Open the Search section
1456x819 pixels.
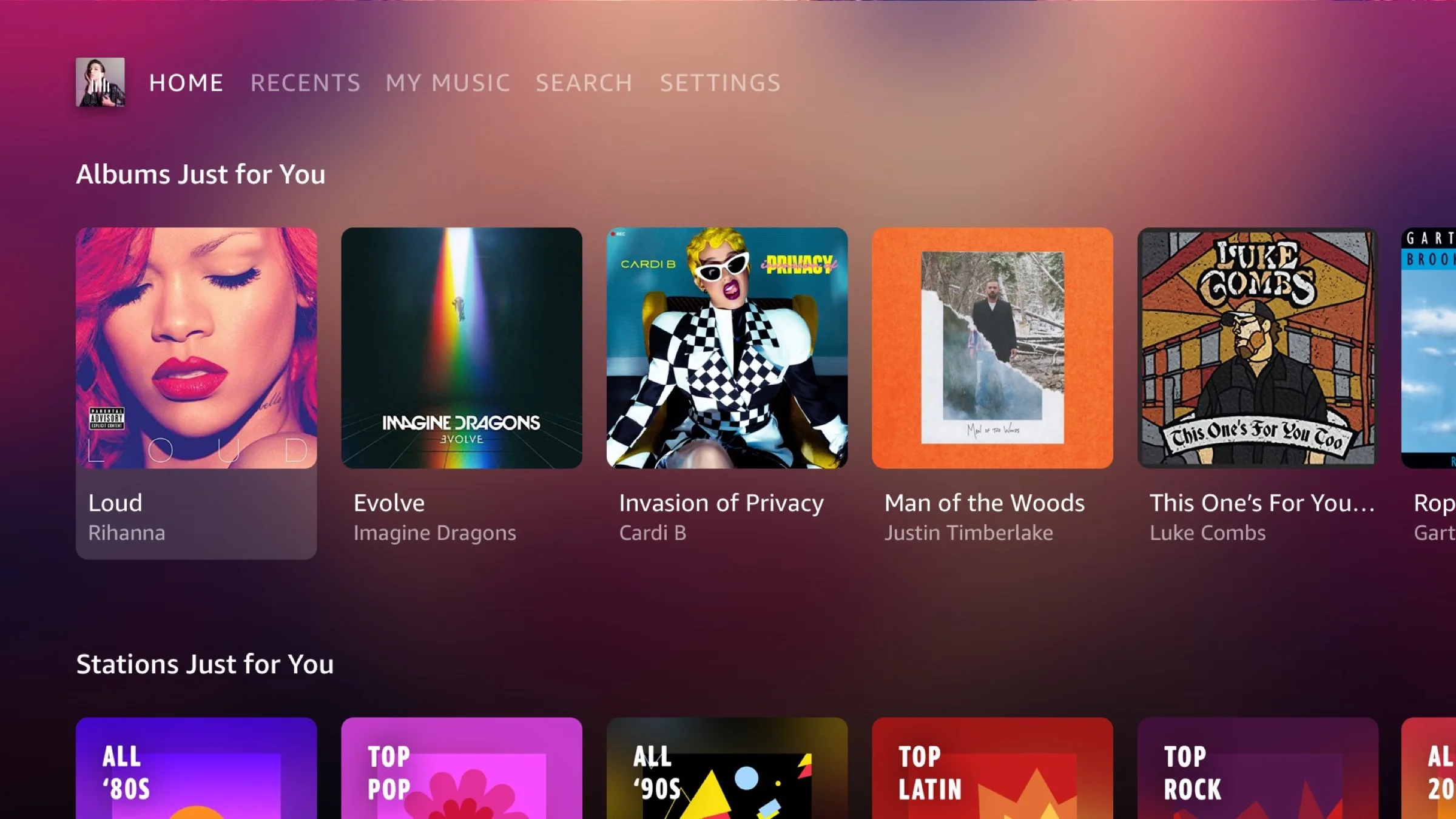585,82
